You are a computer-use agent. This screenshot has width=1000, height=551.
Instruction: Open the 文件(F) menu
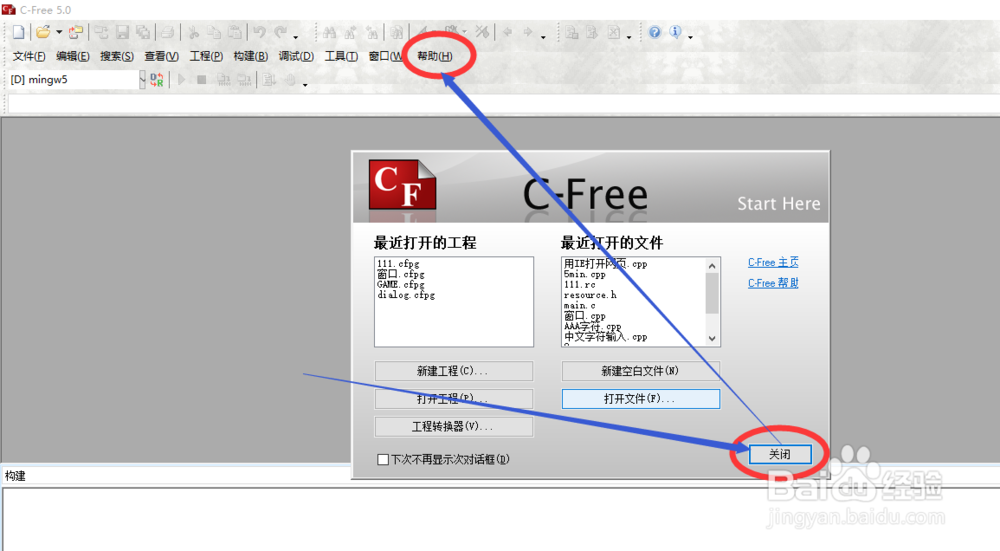pyautogui.click(x=29, y=56)
